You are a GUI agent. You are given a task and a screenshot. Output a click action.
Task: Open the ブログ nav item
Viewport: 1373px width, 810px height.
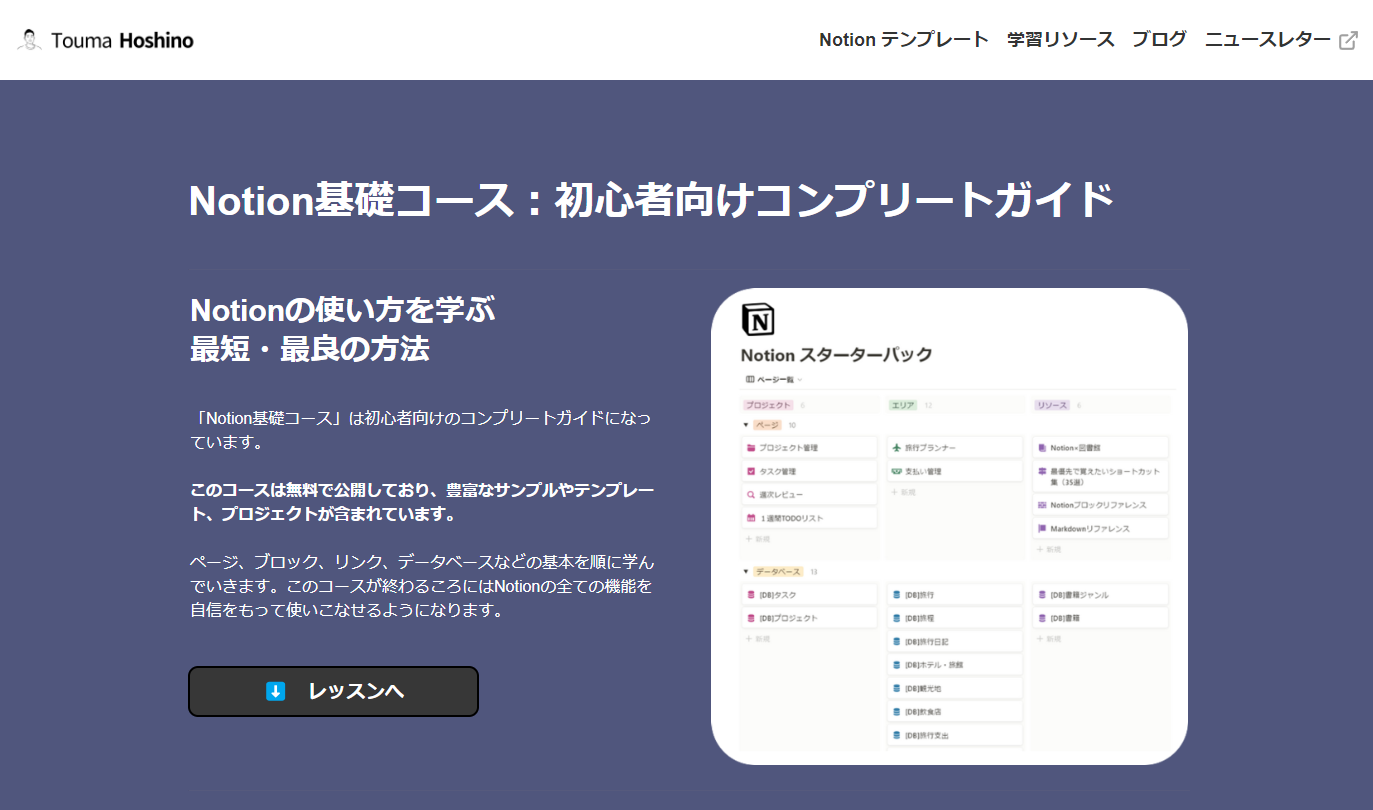point(1160,40)
